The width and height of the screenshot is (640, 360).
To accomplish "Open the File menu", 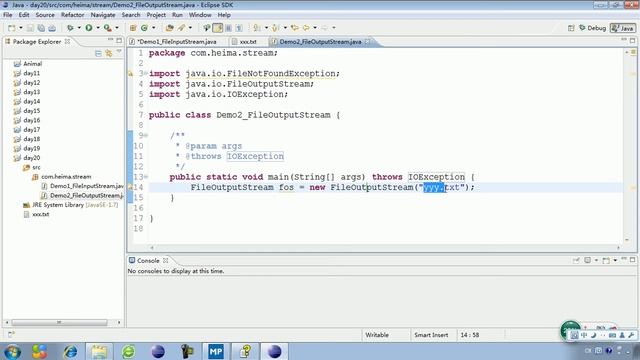I will [7, 15].
